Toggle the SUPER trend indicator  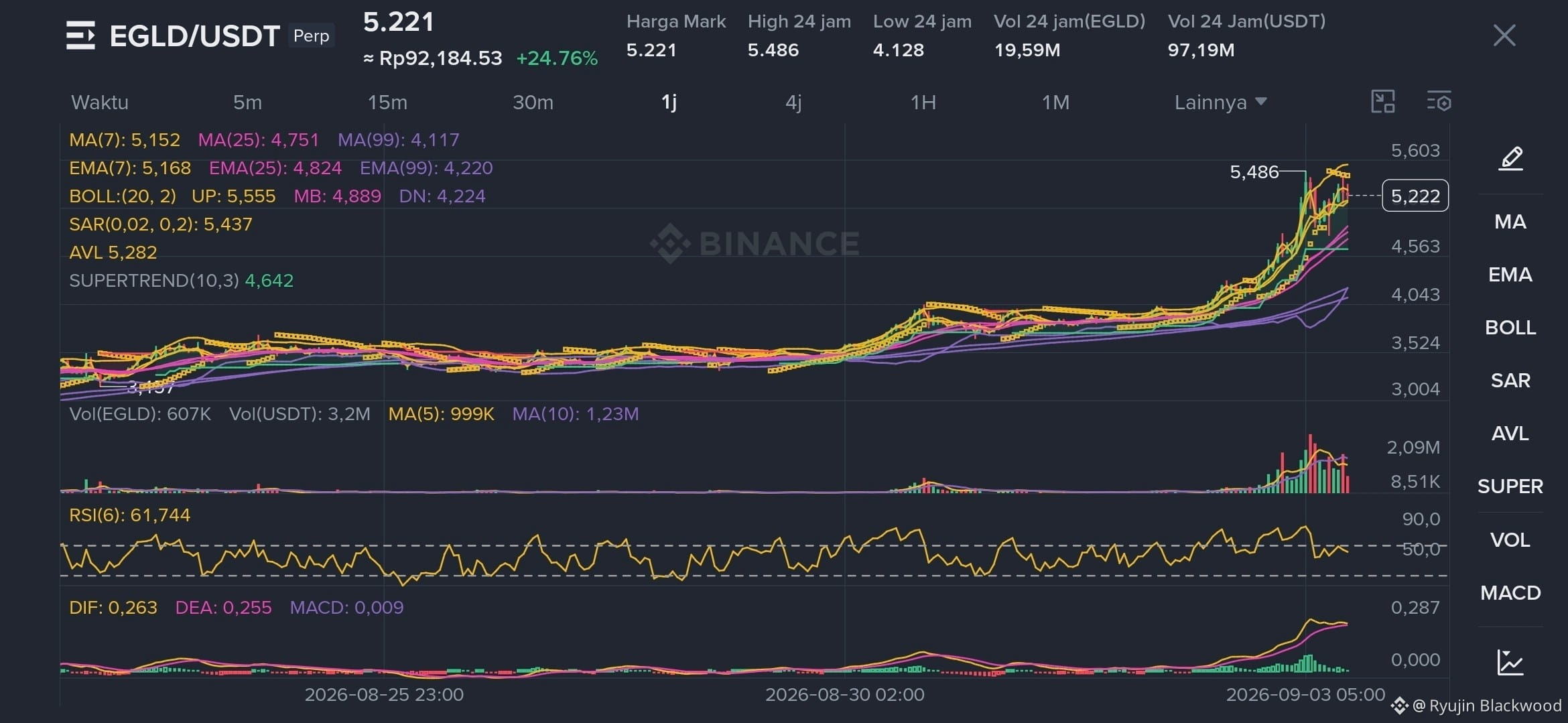(1510, 486)
